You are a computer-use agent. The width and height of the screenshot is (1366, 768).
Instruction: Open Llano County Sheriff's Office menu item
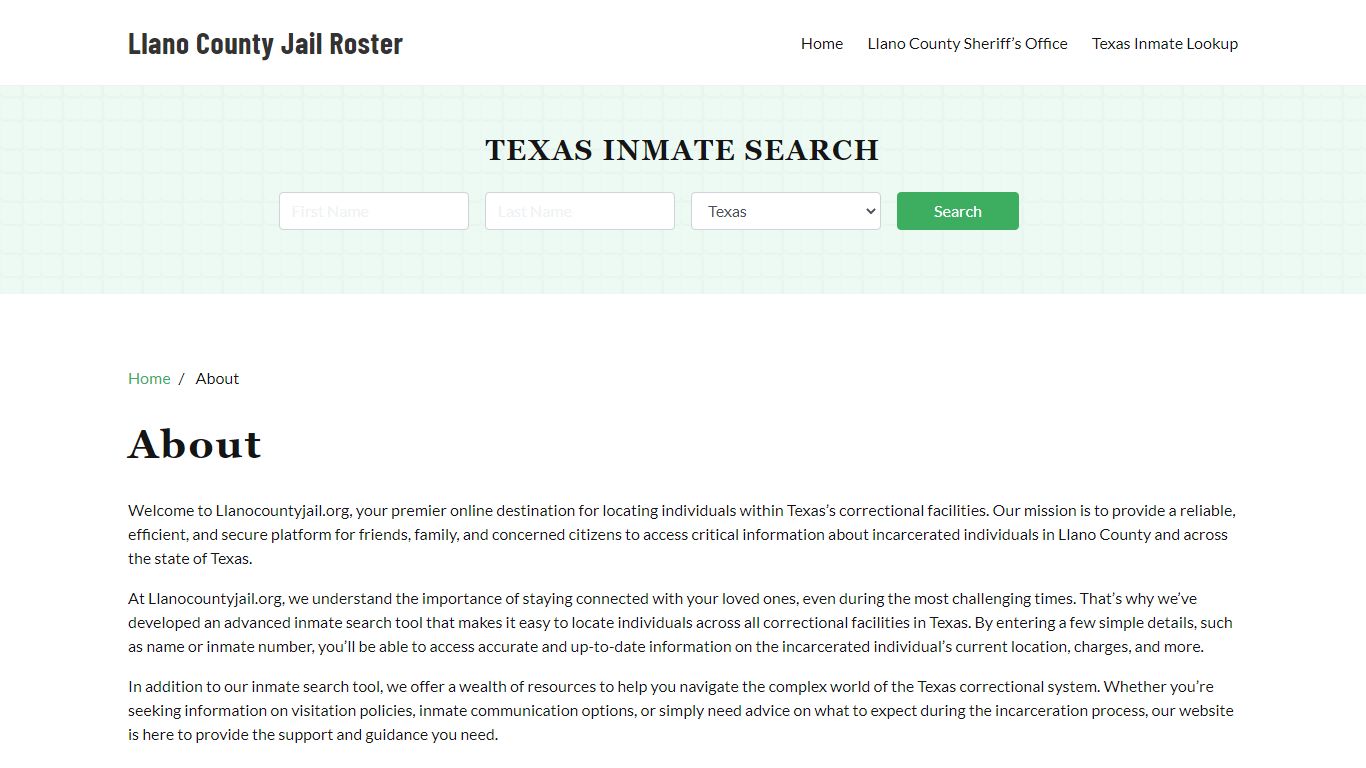click(967, 43)
